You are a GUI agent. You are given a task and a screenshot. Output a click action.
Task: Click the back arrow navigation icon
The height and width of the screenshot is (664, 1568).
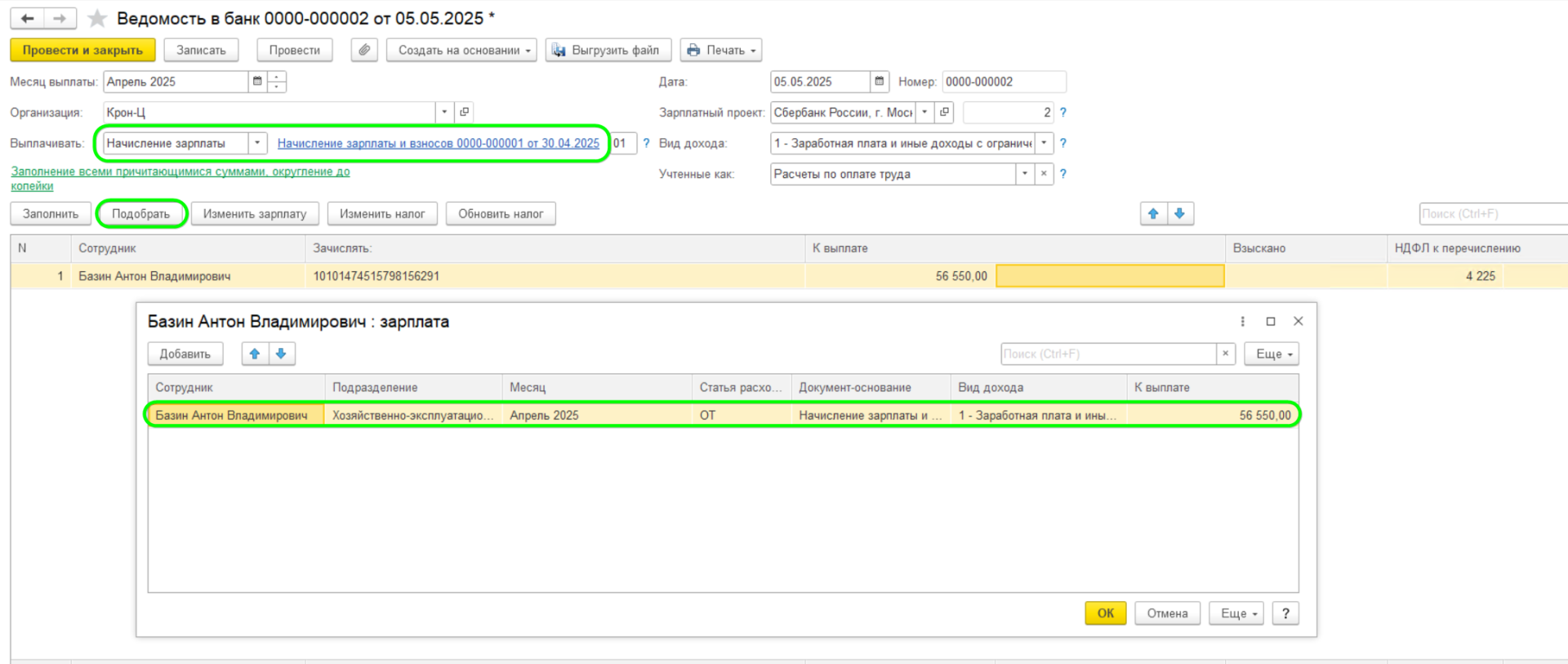27,18
